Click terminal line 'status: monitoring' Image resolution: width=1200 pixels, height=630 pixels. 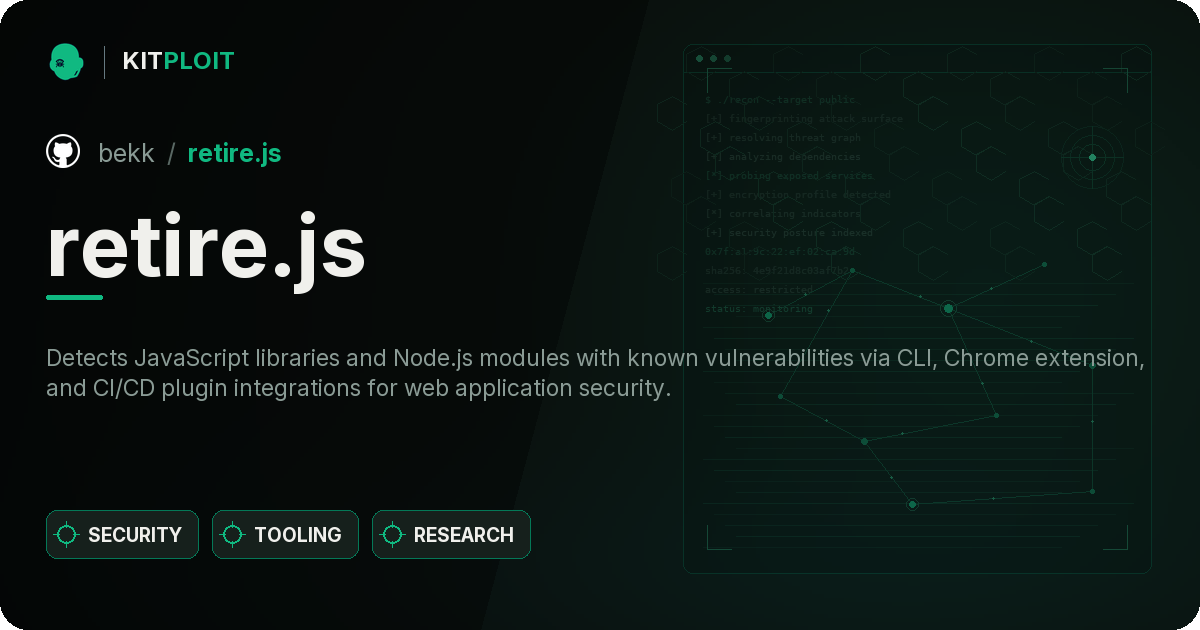(759, 309)
